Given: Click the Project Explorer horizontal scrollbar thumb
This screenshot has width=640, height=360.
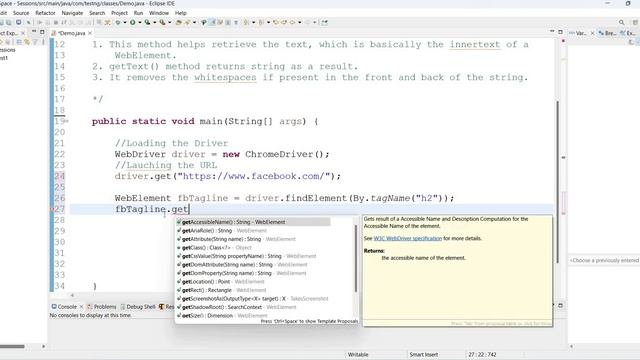Looking at the screenshot, I should [x=12, y=347].
